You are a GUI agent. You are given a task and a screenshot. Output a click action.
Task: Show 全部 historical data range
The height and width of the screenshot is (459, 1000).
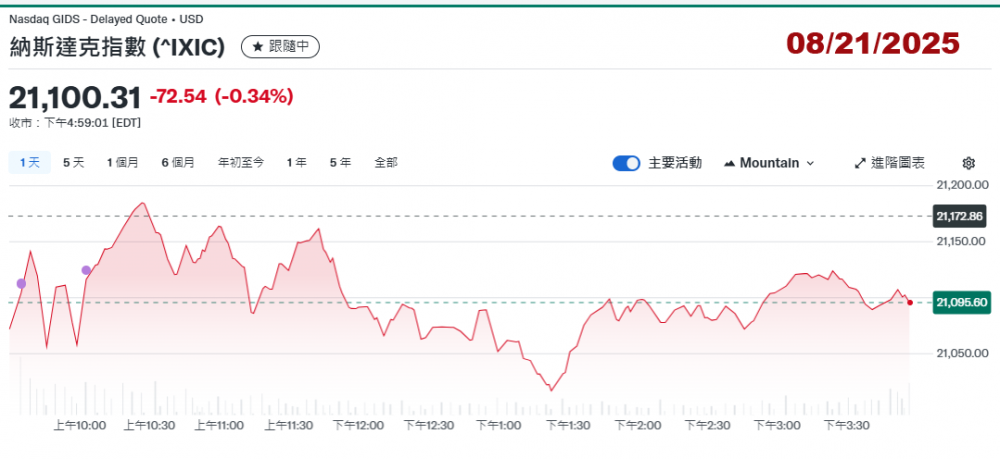tap(386, 162)
